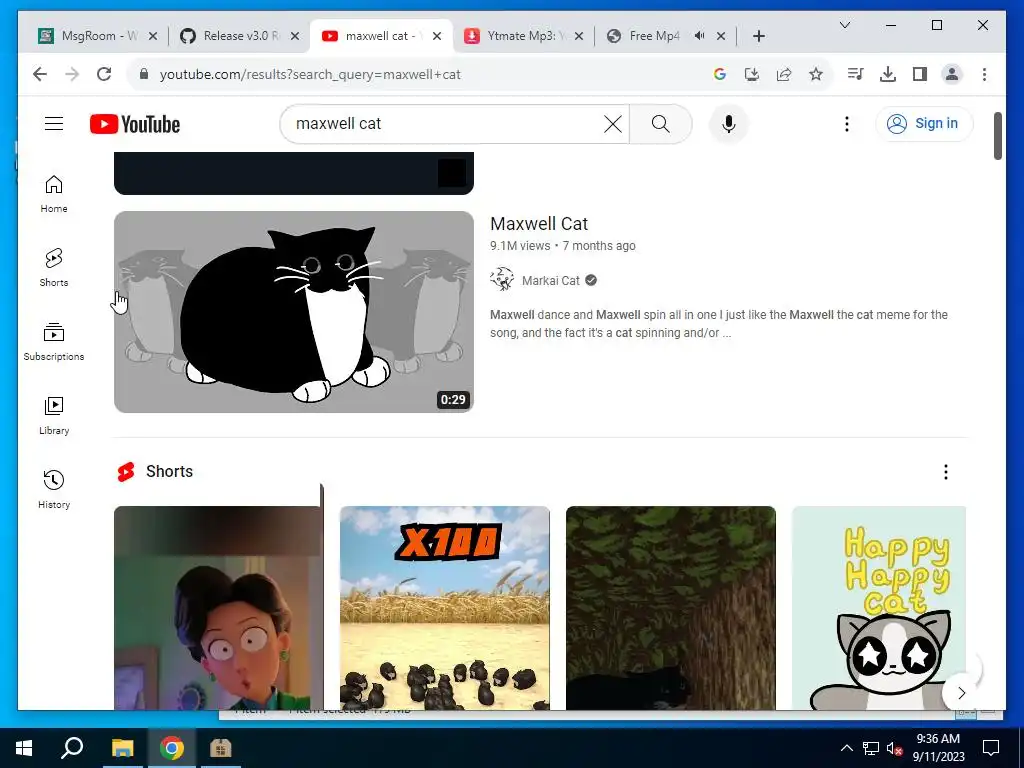Viewport: 1024px width, 768px height.
Task: Start voice search with the microphone
Action: tap(729, 123)
